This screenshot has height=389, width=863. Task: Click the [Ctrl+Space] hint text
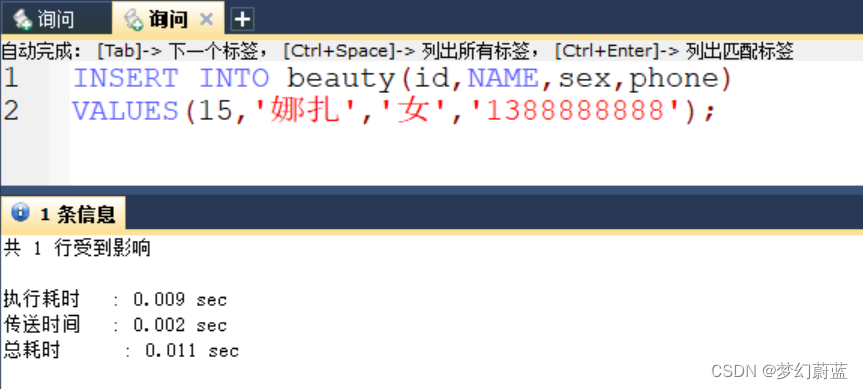(340, 52)
